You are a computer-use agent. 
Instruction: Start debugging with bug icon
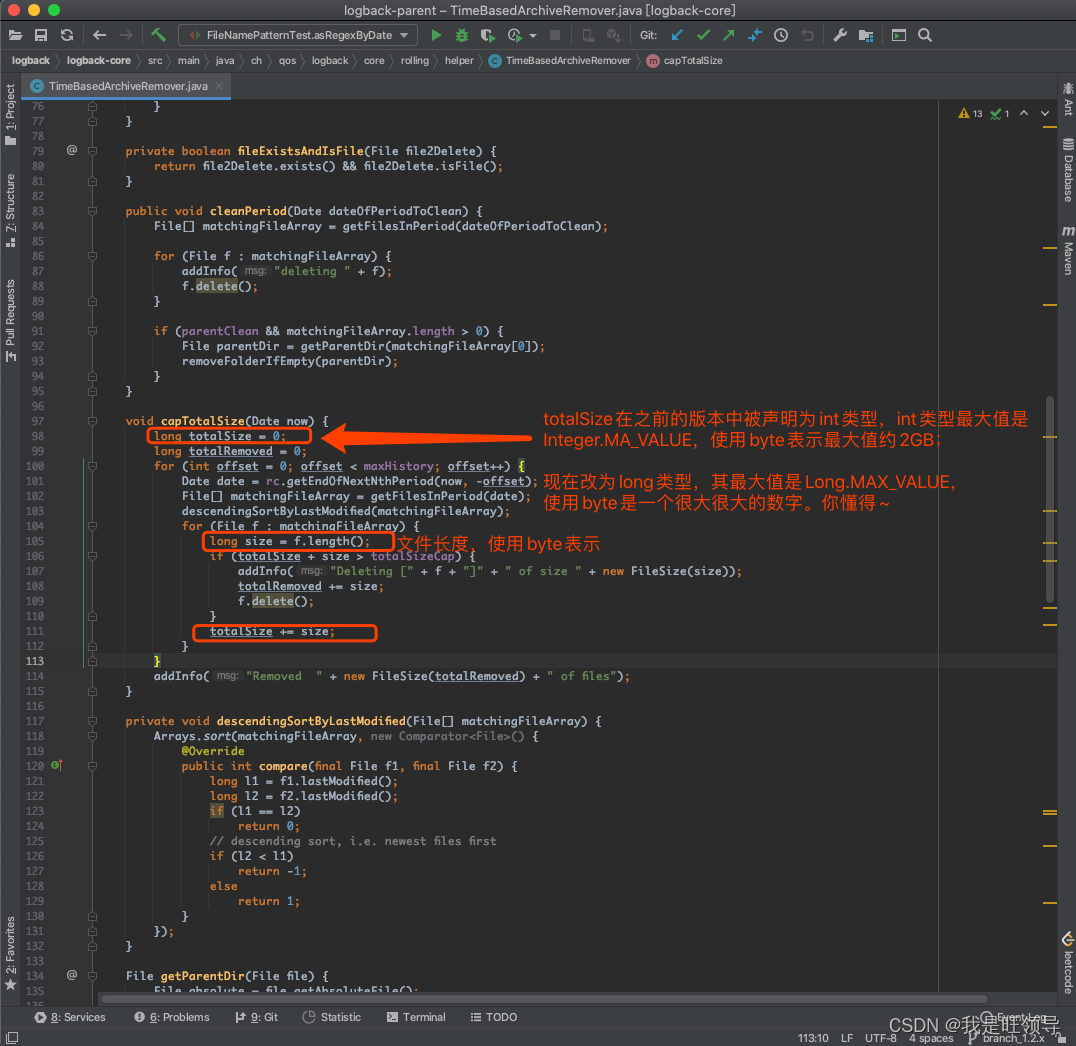pyautogui.click(x=462, y=35)
